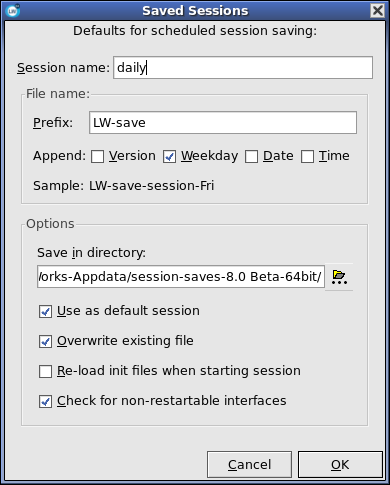Tick the Time append checkbox
390x485 pixels.
[307, 156]
